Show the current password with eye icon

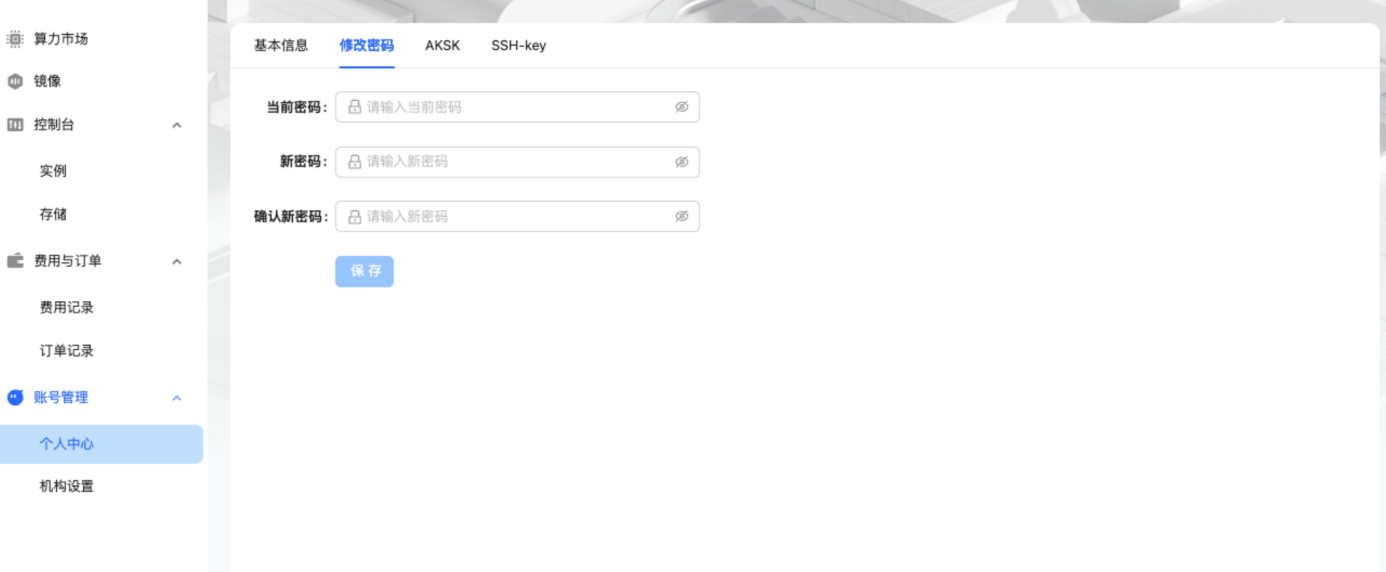[682, 107]
